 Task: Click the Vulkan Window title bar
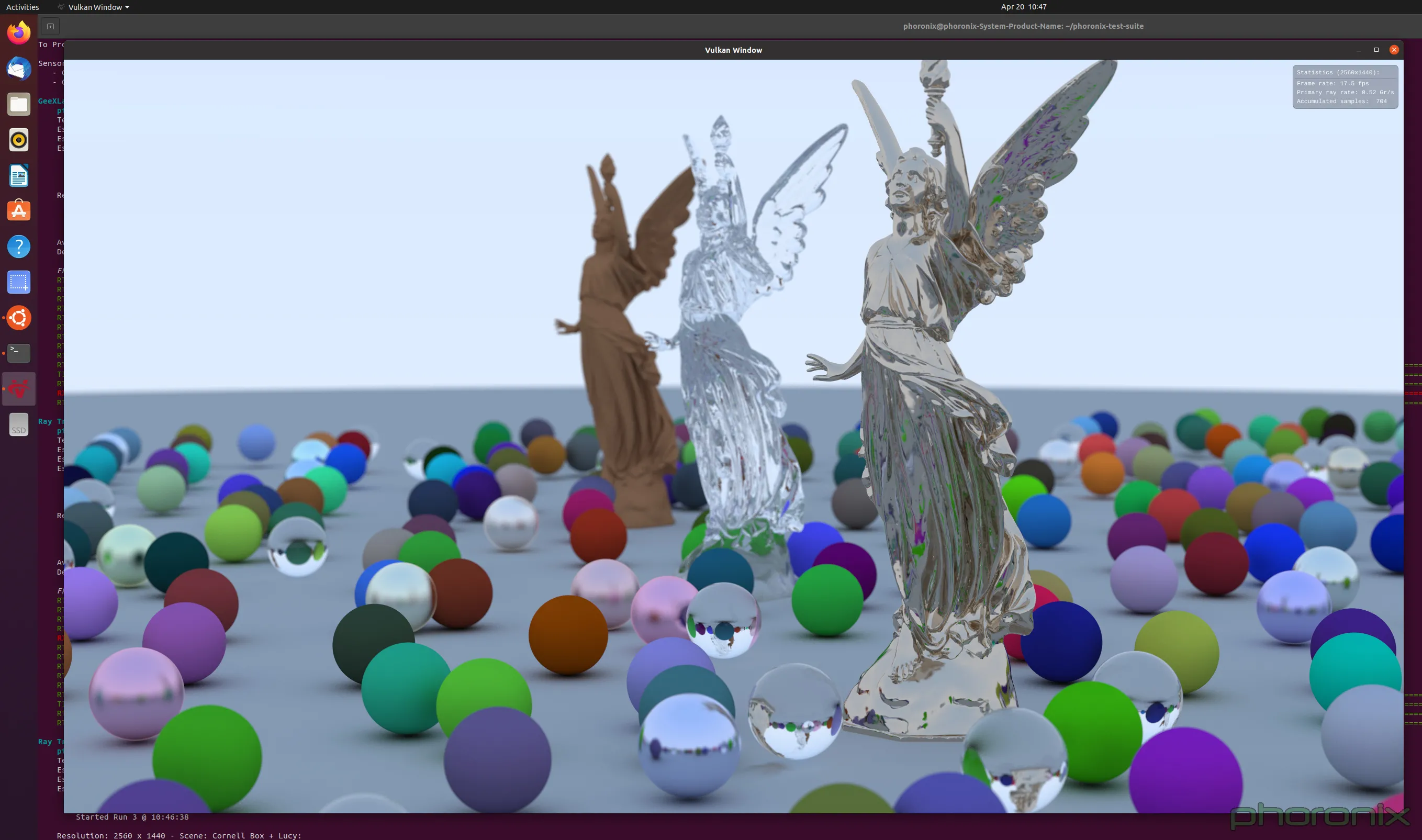(x=733, y=50)
